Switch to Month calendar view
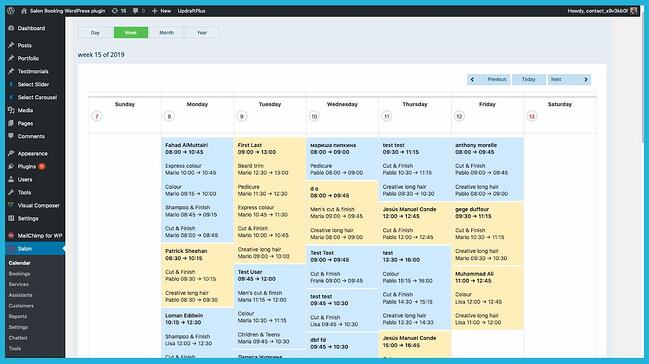 166,33
